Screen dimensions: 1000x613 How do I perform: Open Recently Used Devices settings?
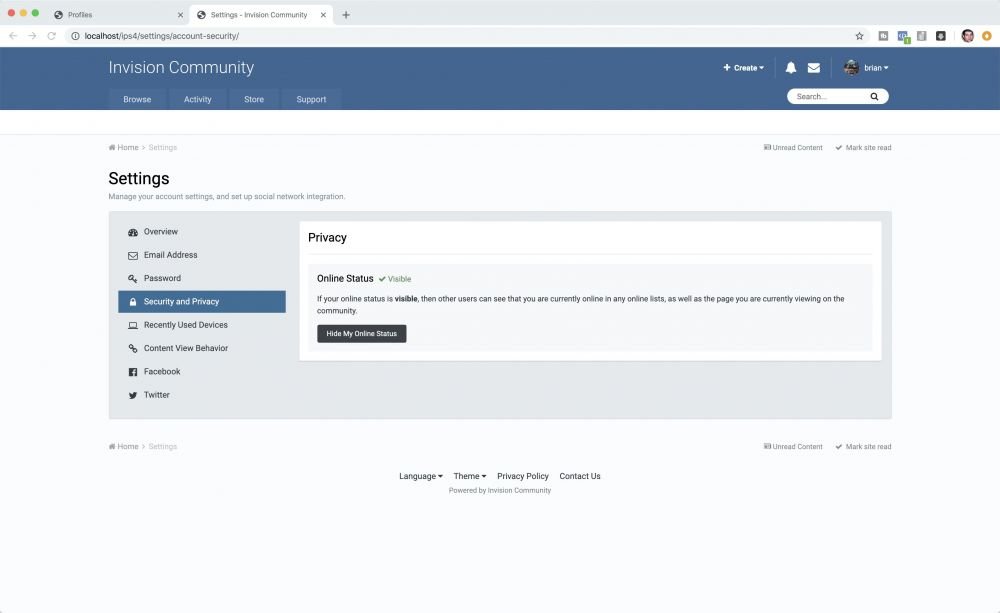(202, 325)
